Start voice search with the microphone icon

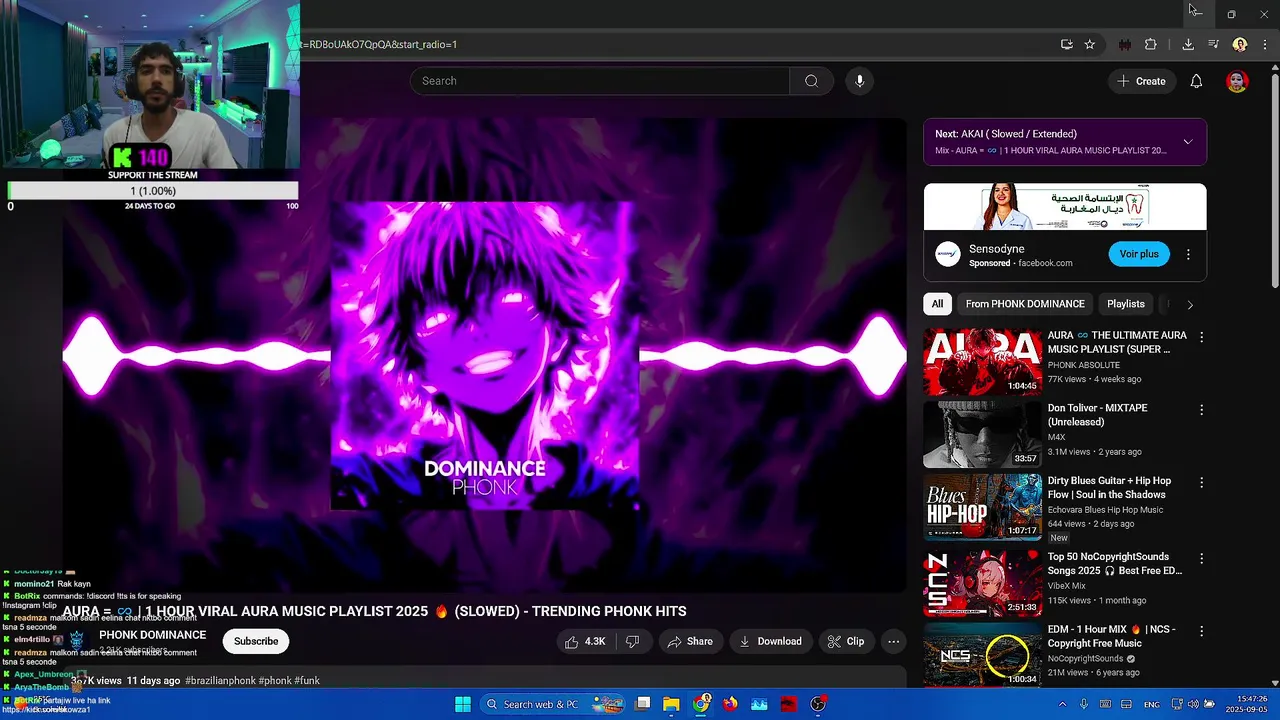[859, 81]
